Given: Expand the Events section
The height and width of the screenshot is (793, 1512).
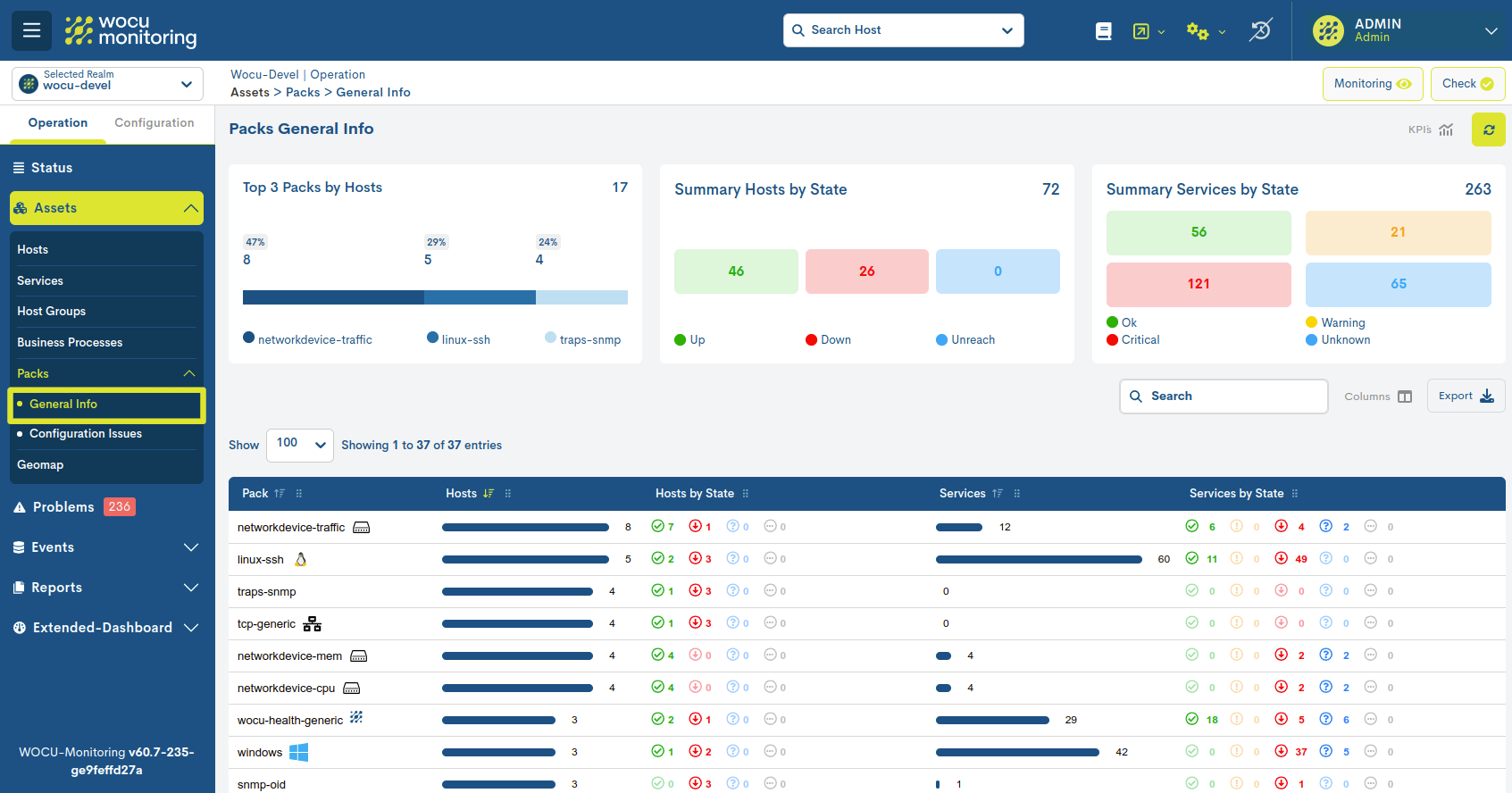Looking at the screenshot, I should click(106, 547).
